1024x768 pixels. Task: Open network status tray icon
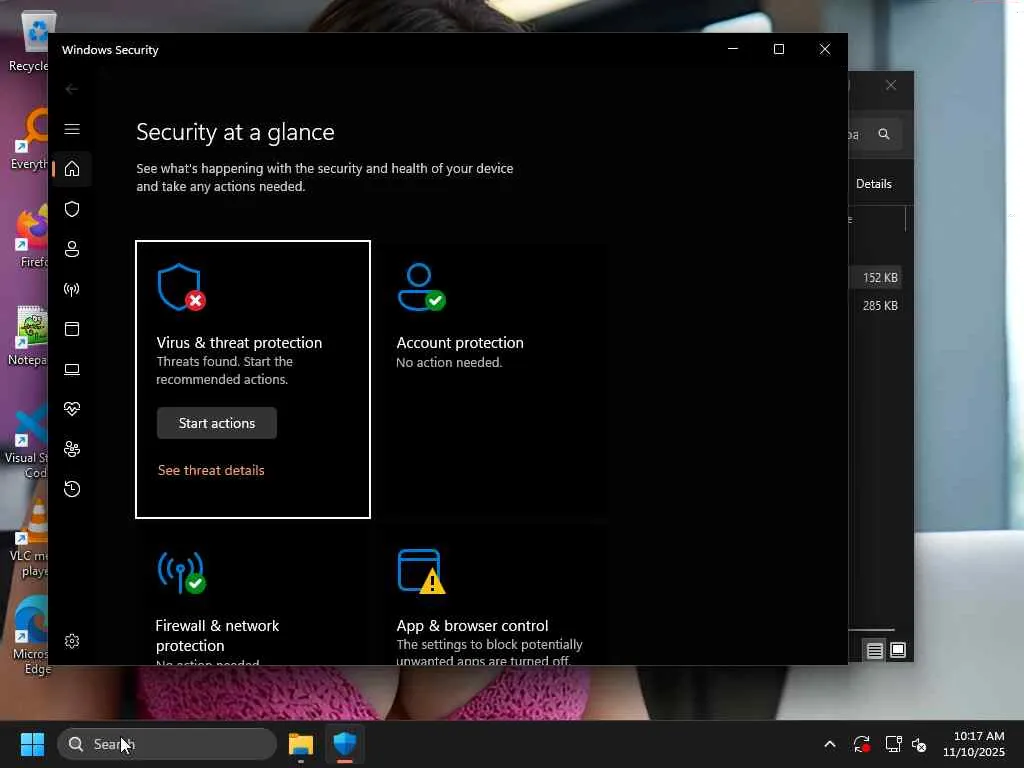(893, 744)
